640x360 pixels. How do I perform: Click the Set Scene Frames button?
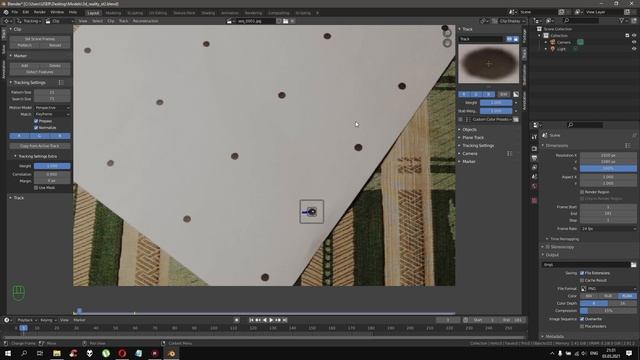tap(40, 39)
